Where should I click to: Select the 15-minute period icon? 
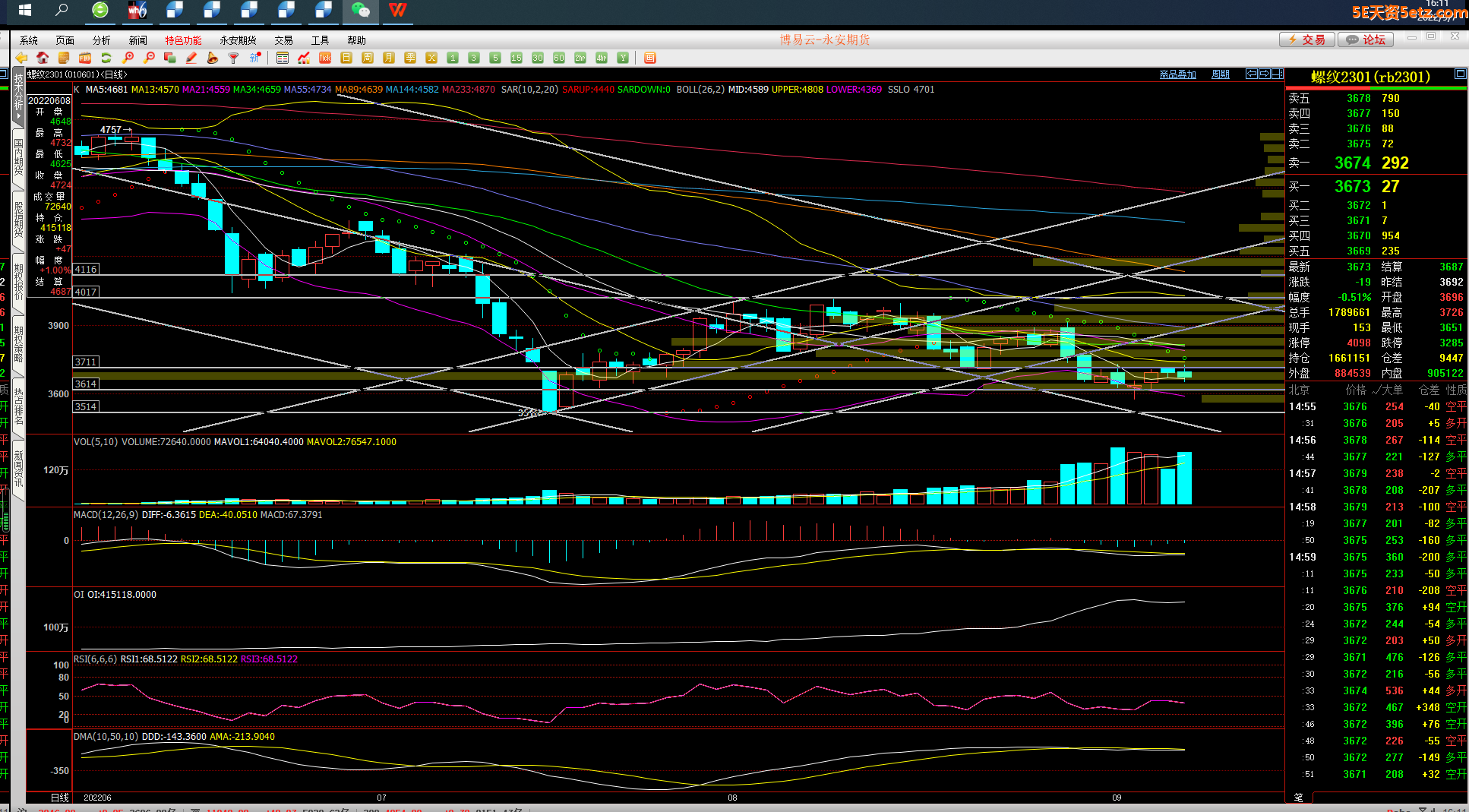coord(517,58)
